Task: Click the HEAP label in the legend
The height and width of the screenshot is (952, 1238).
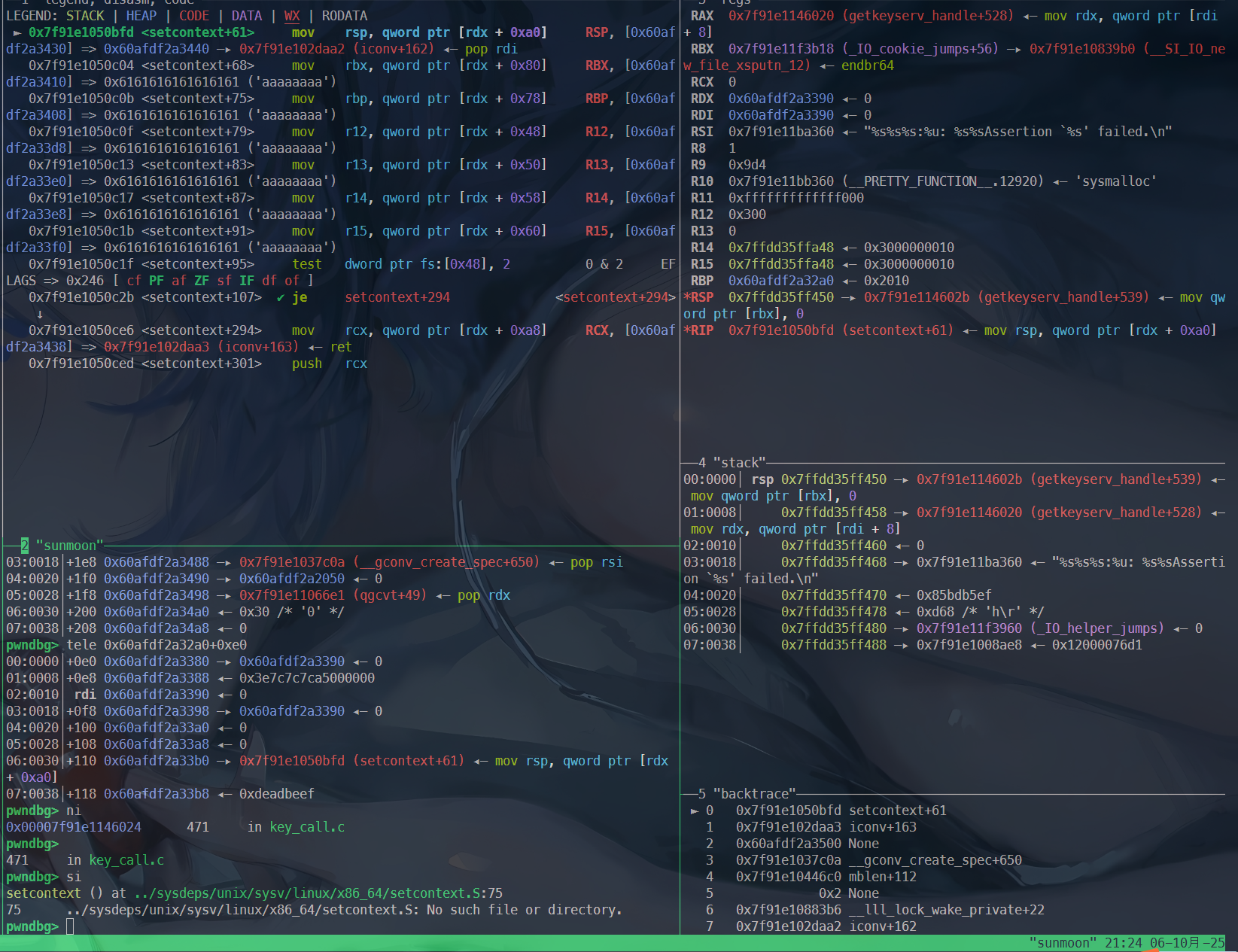Action: click(141, 16)
